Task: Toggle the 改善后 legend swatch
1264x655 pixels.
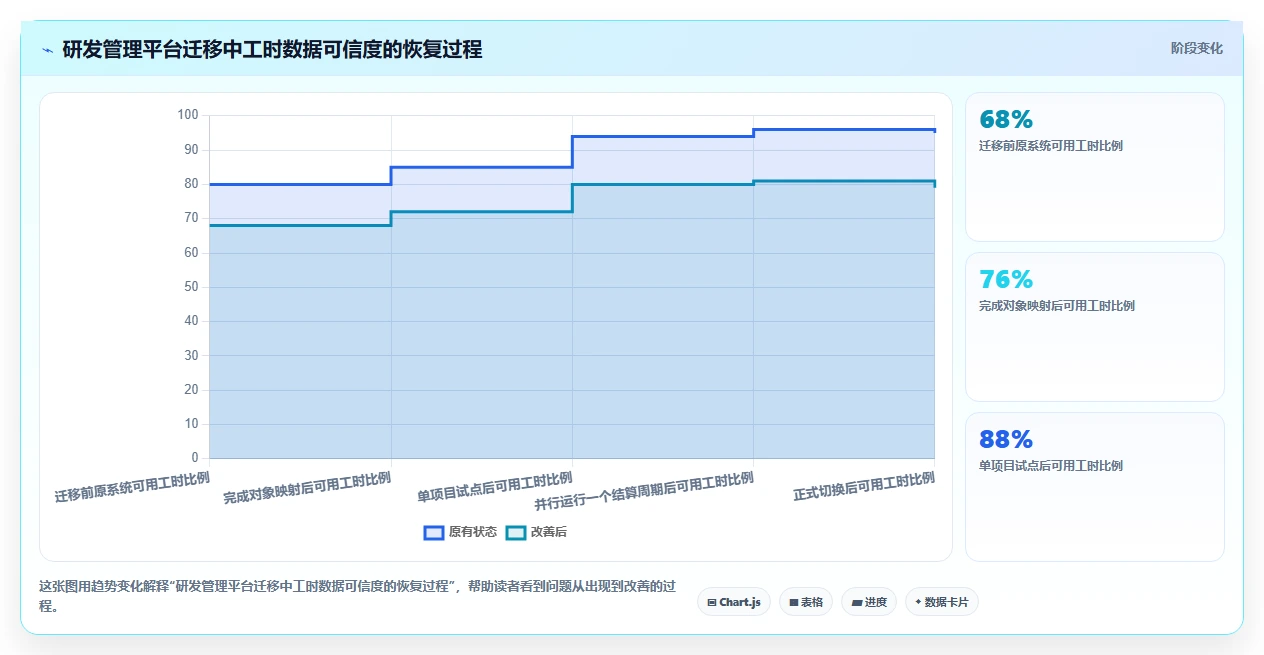Action: [515, 532]
